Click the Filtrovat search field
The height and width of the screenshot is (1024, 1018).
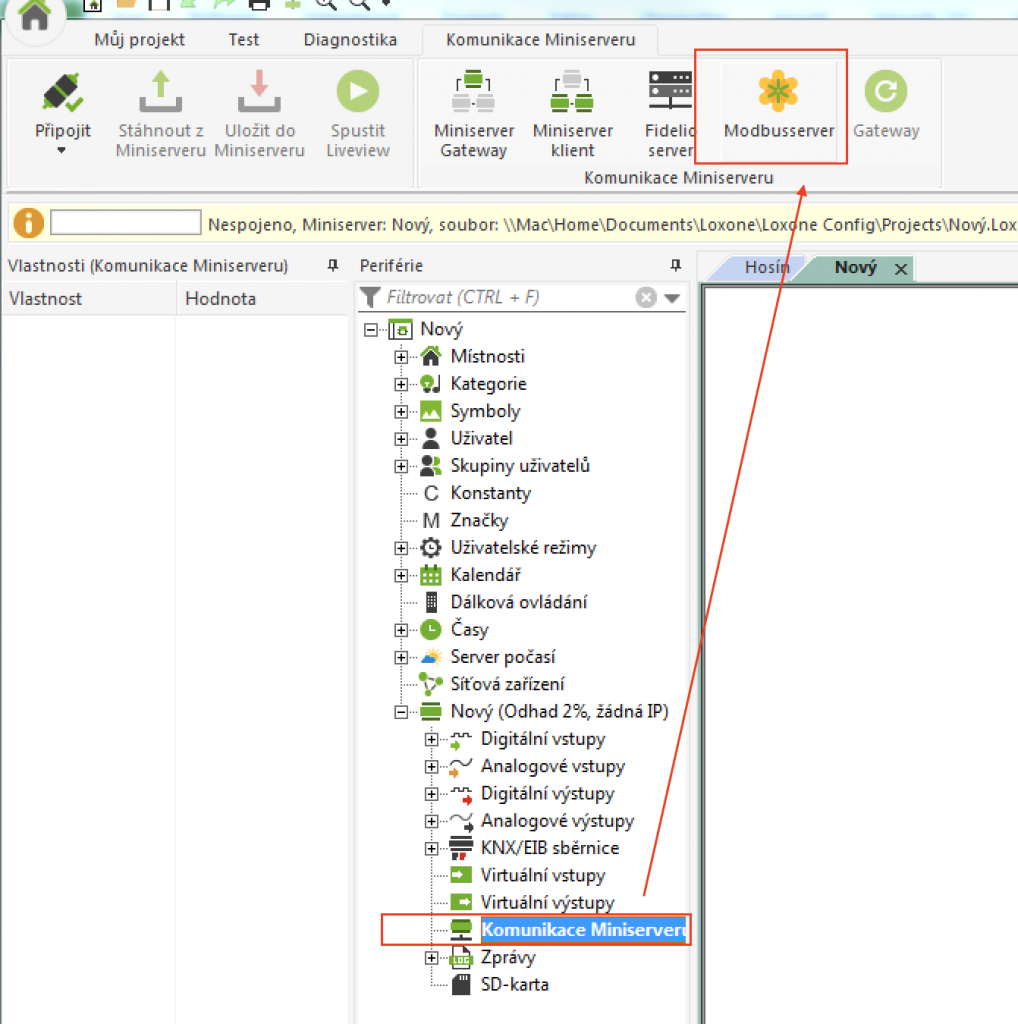point(505,297)
